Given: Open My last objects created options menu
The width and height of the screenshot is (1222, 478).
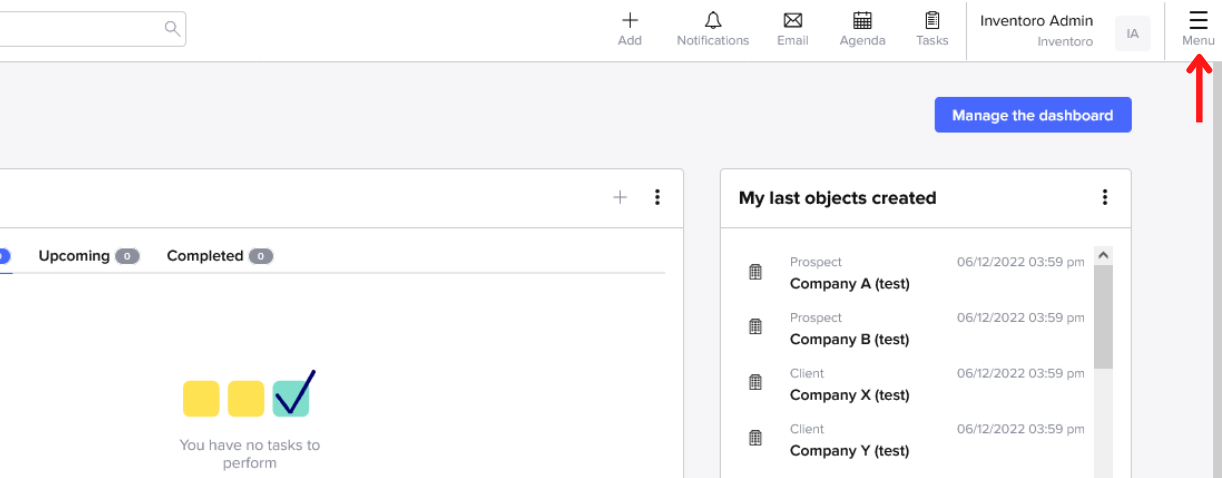Looking at the screenshot, I should point(1105,198).
